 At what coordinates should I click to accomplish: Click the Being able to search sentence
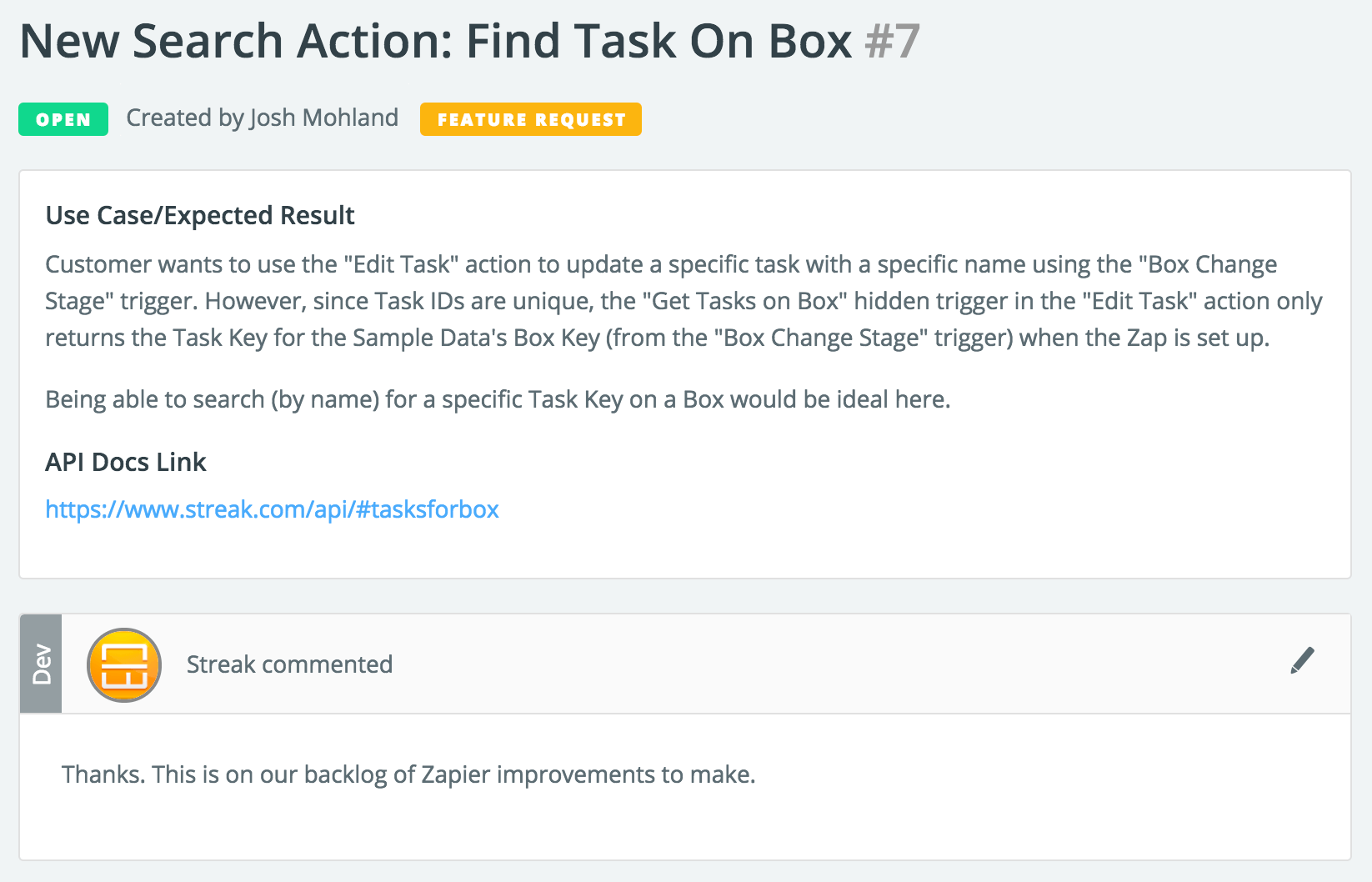point(498,399)
